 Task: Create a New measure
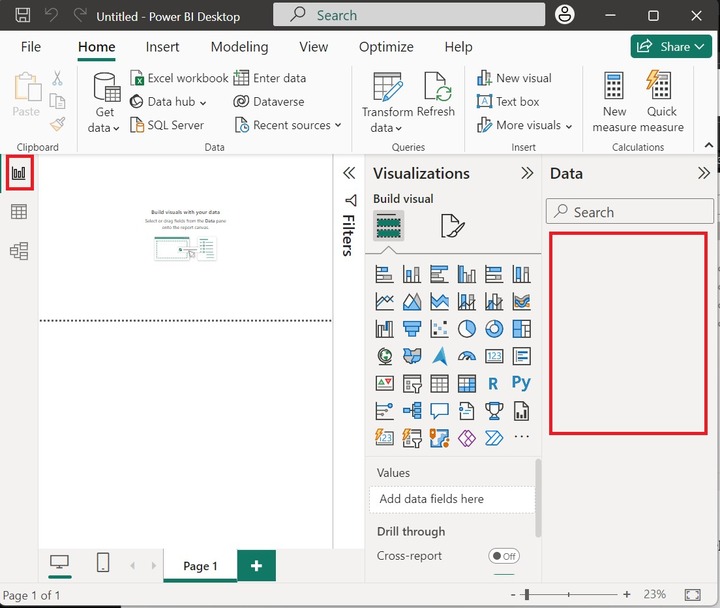coord(614,102)
